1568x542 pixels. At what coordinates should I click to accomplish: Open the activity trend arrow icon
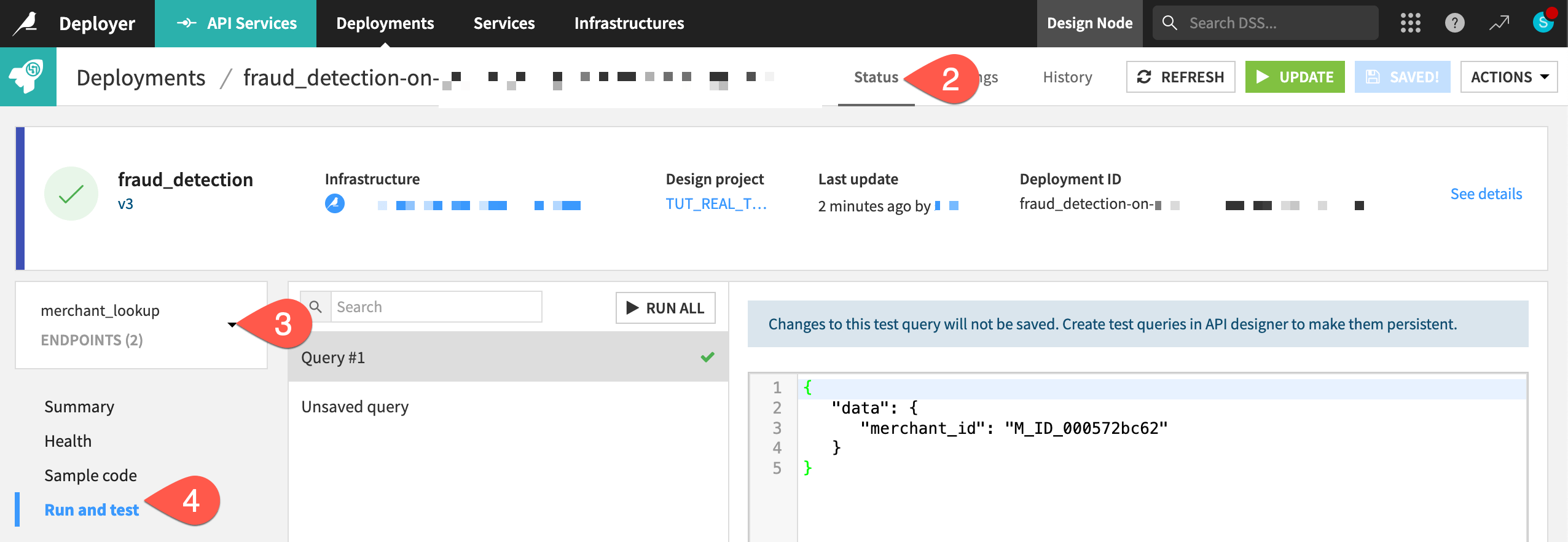1499,23
